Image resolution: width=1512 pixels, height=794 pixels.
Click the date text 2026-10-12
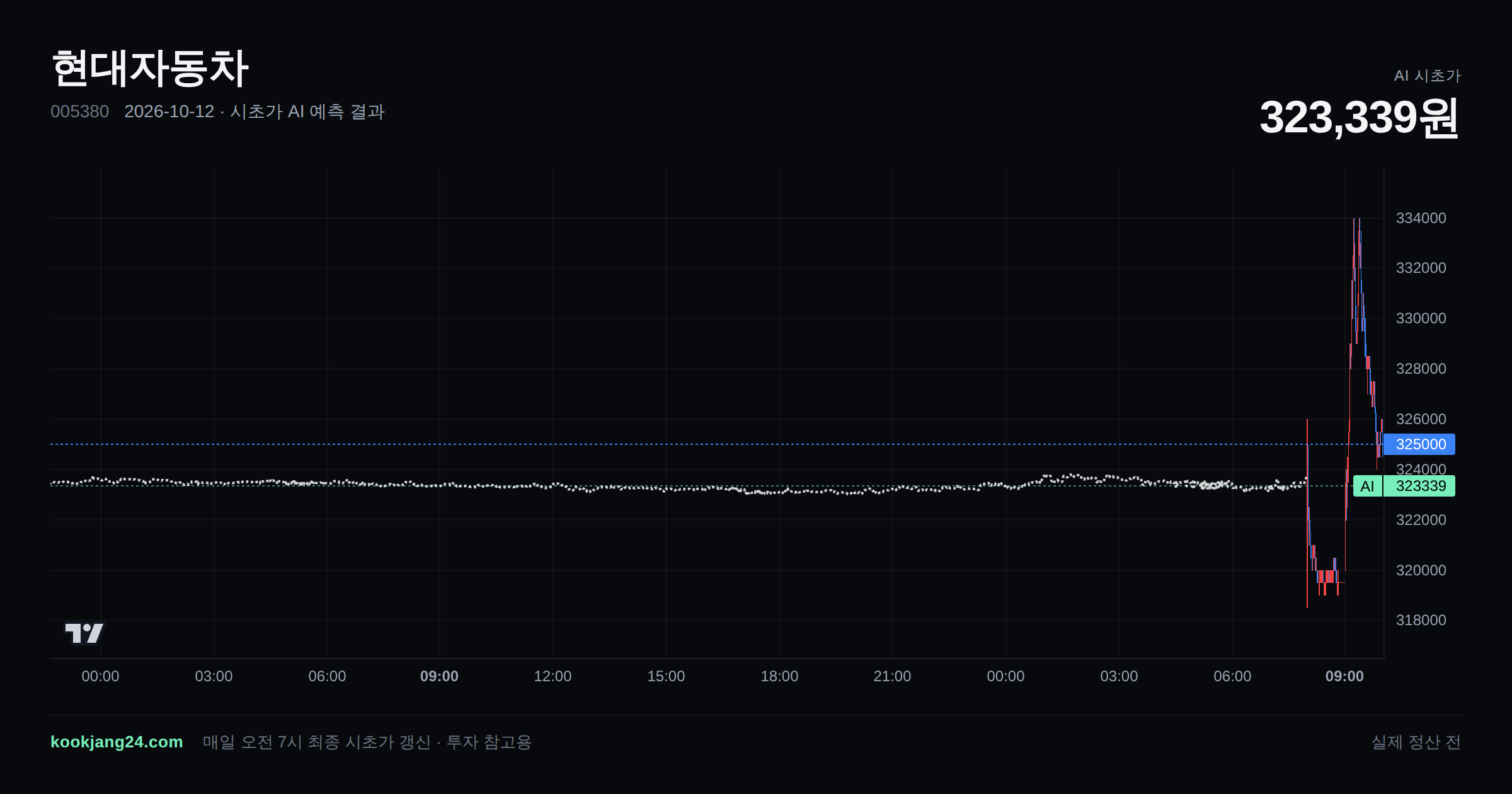click(169, 112)
